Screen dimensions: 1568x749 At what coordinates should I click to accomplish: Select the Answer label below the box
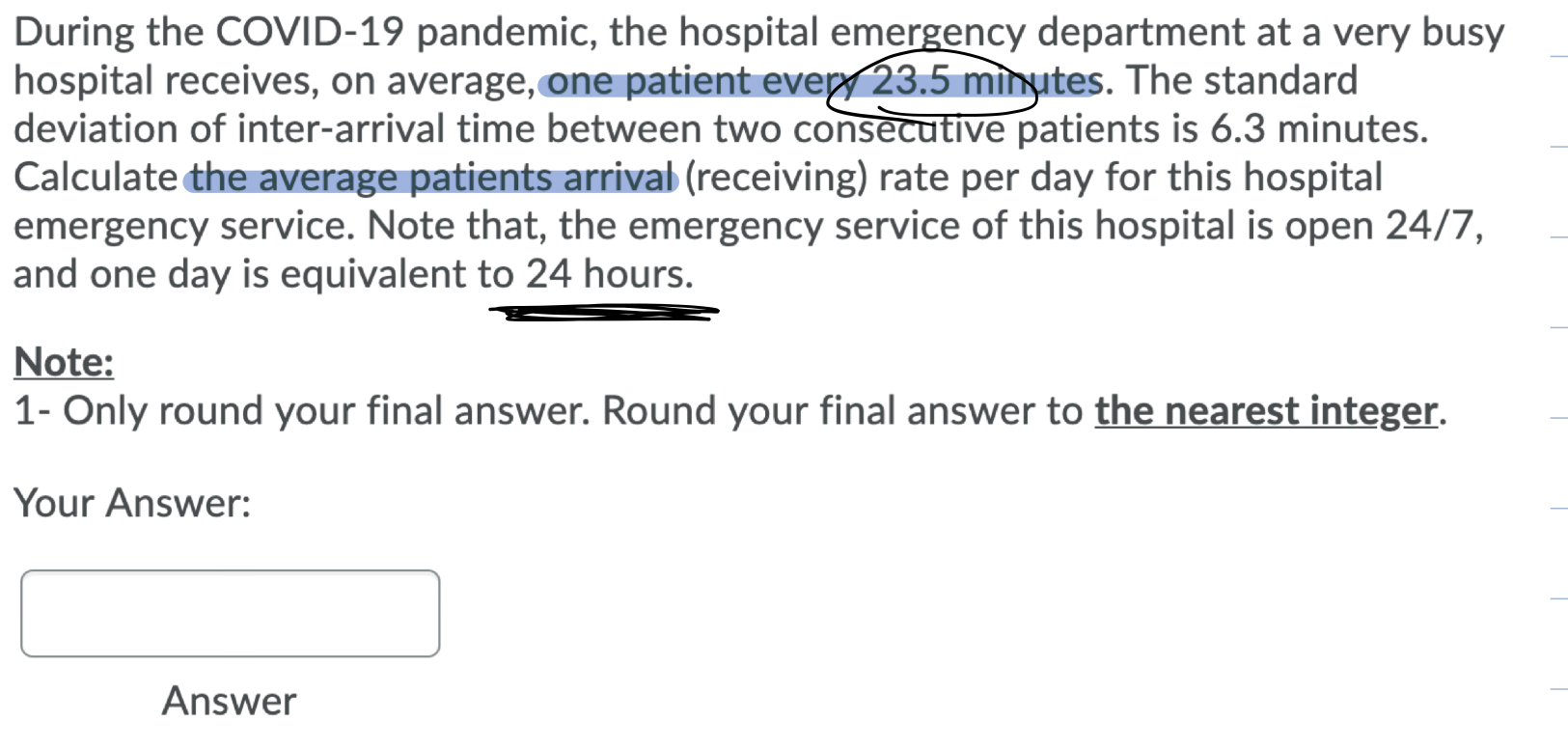click(x=229, y=700)
